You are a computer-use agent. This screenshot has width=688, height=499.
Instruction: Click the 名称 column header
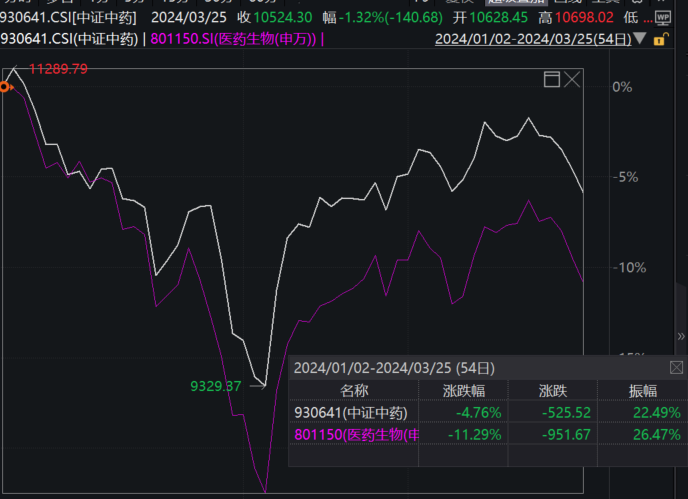click(354, 390)
